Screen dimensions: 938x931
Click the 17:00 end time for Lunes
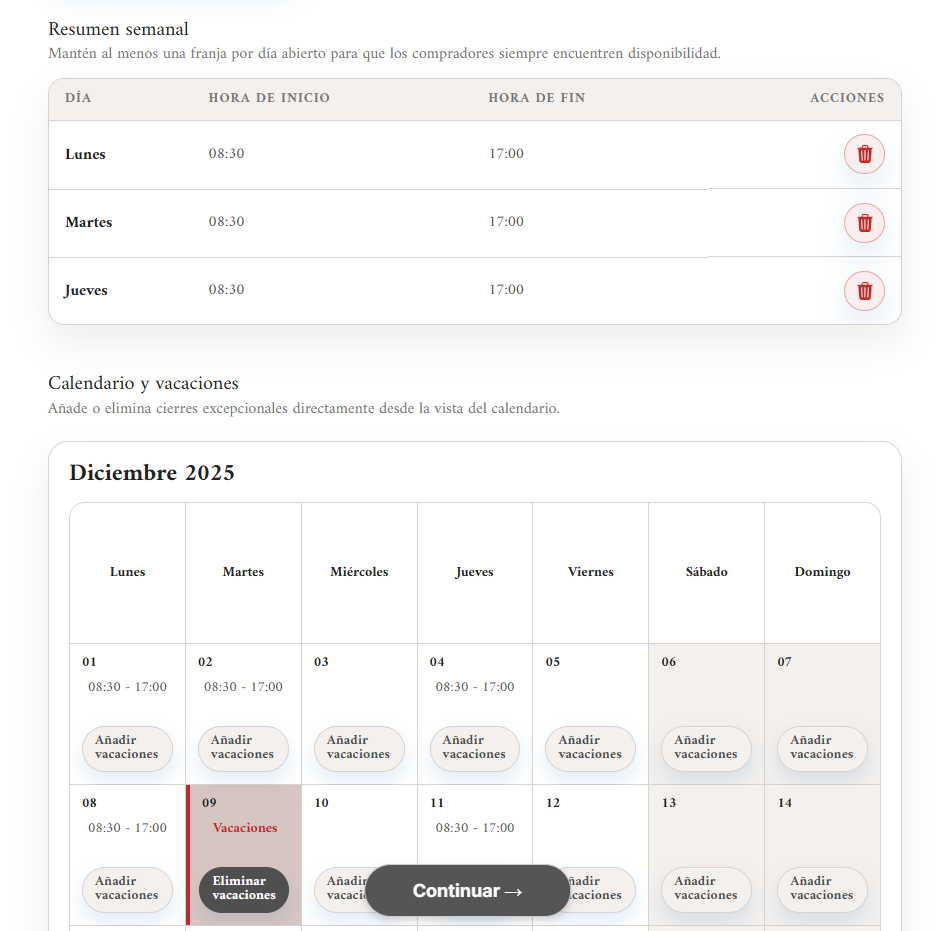point(507,154)
